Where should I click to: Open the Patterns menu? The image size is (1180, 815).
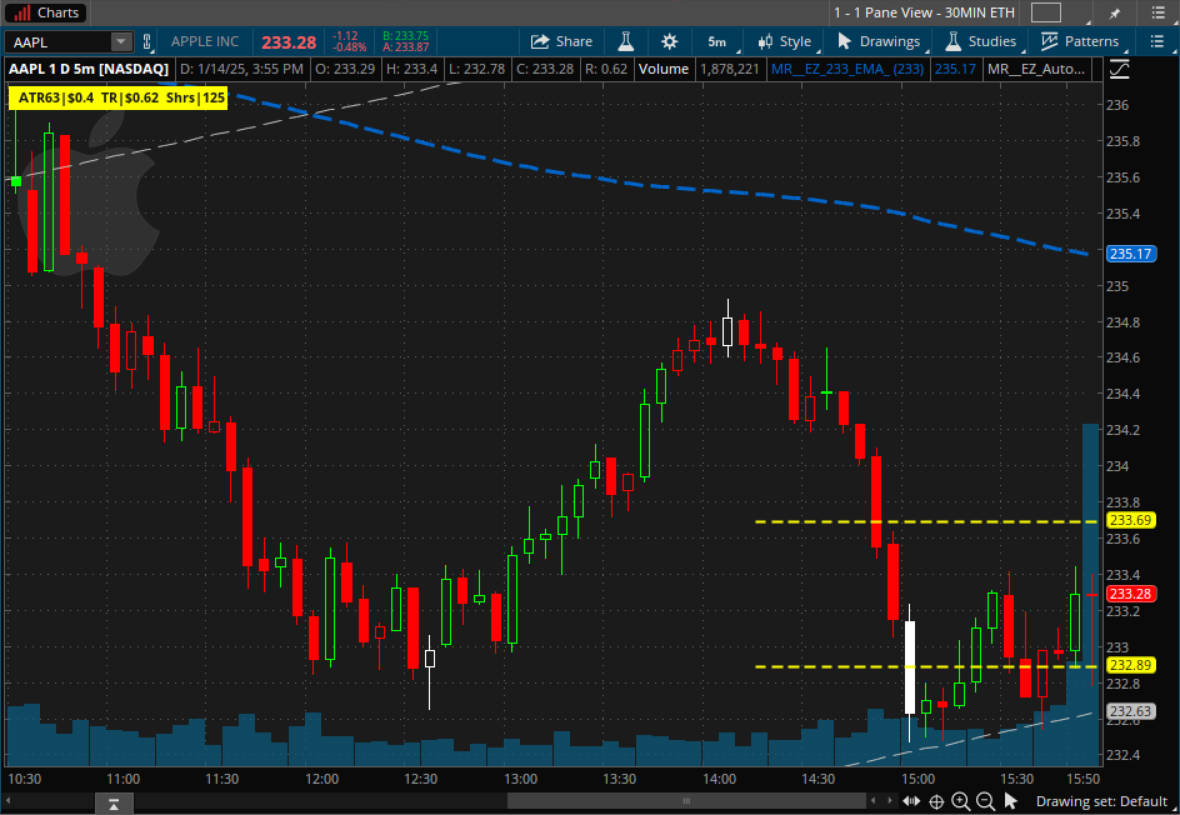coord(1080,41)
